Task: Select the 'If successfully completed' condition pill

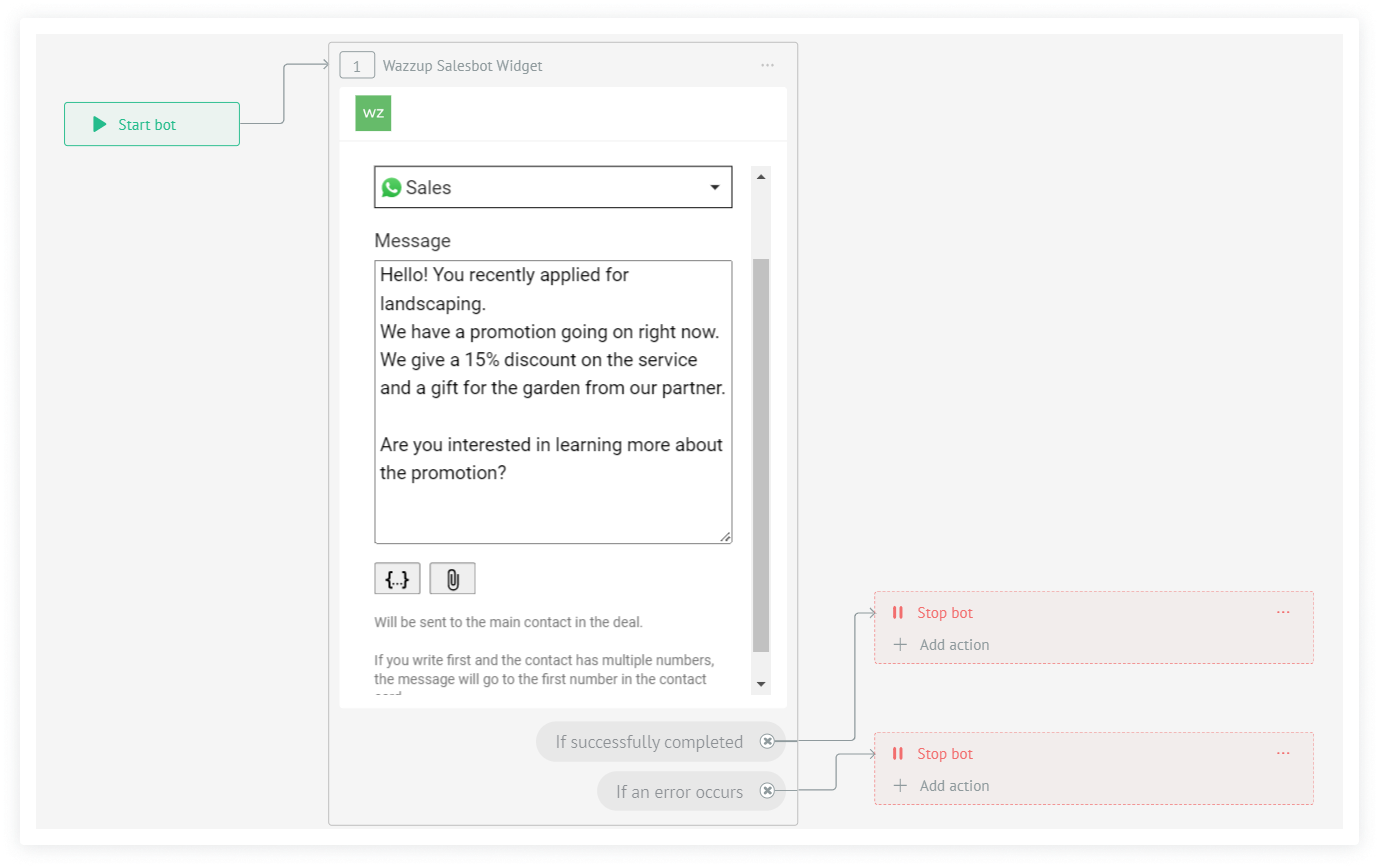Action: pyautogui.click(x=661, y=742)
